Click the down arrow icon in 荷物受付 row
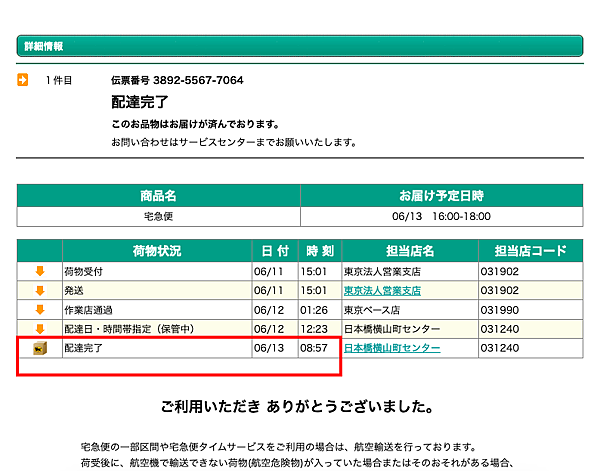The width and height of the screenshot is (600, 471). [40, 271]
